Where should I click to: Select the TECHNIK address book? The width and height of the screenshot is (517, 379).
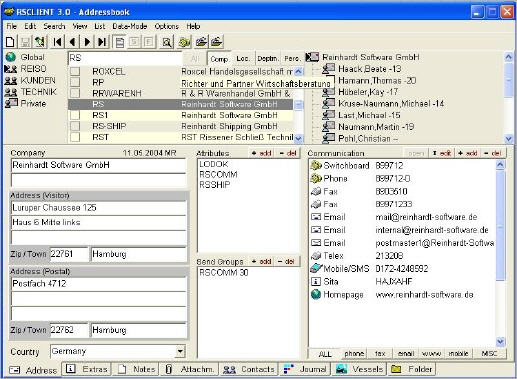(x=31, y=92)
